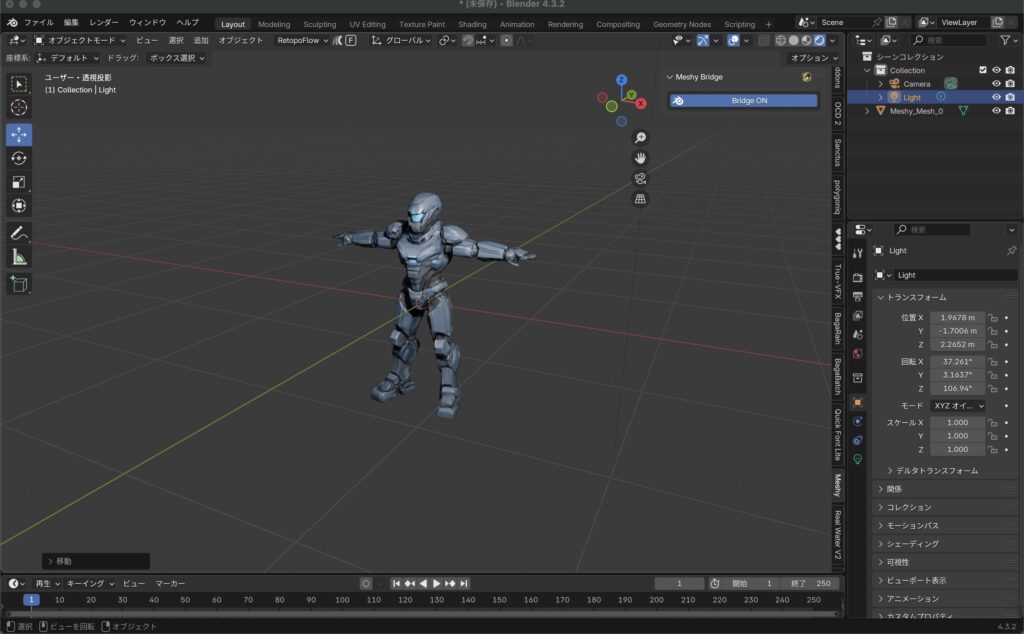This screenshot has height=634, width=1024.
Task: Open the World properties tab icon
Action: 857,353
